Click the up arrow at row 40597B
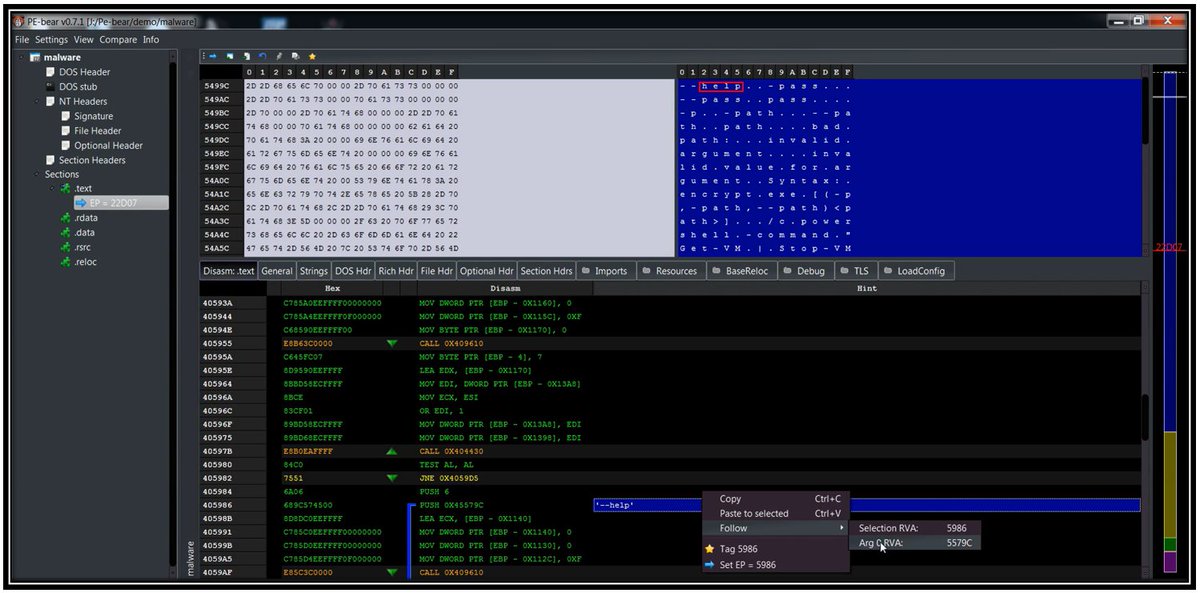This screenshot has width=1200, height=593. tap(392, 452)
